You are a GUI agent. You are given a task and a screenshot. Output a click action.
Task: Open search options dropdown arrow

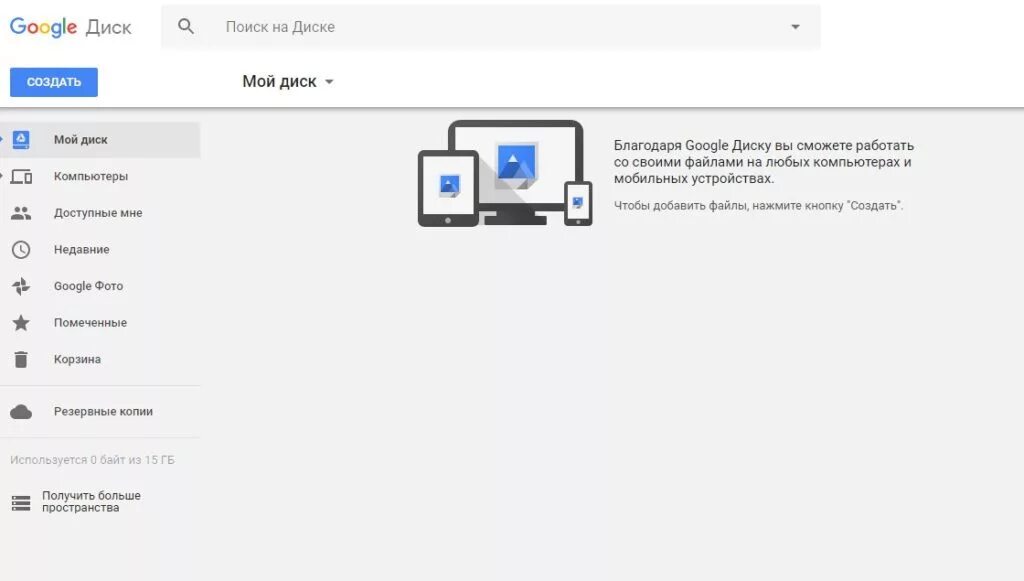795,27
